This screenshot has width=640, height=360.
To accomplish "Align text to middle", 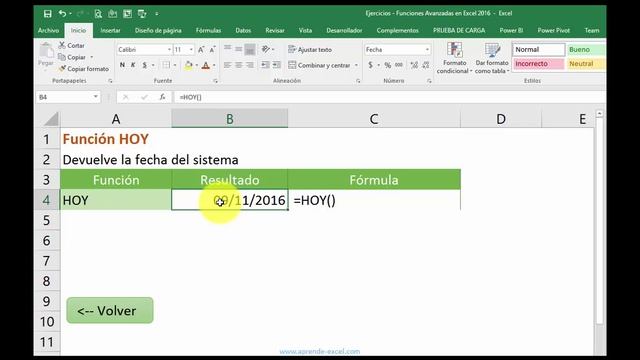I will click(x=239, y=49).
